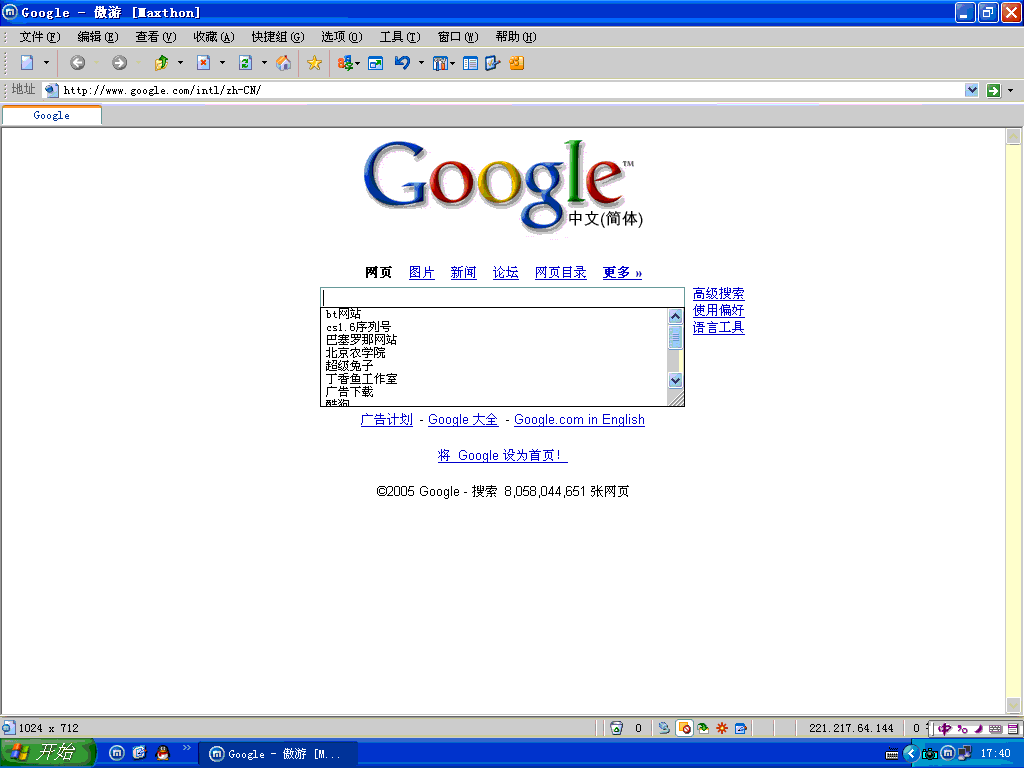Image resolution: width=1024 pixels, height=768 pixels.
Task: Open the 高级搜索 link
Action: pyautogui.click(x=718, y=293)
